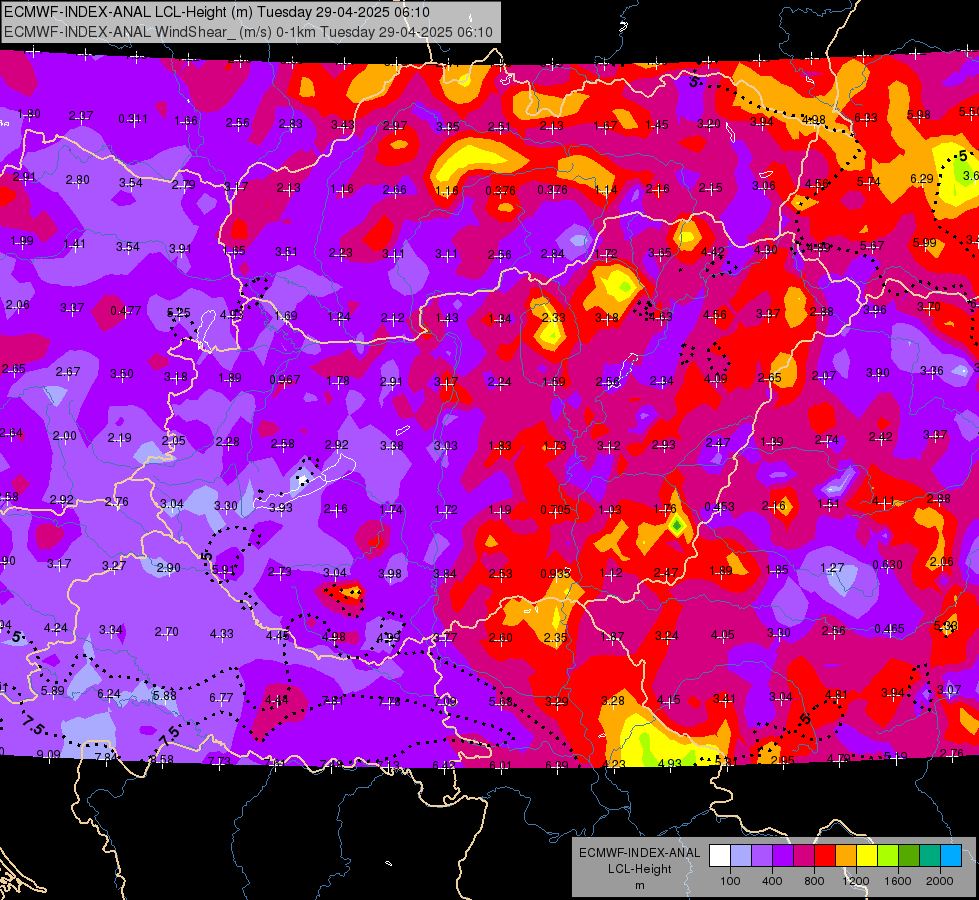Viewport: 979px width, 900px height.
Task: Click the "LCL-Height (m)" title line at top
Action: click(x=217, y=12)
